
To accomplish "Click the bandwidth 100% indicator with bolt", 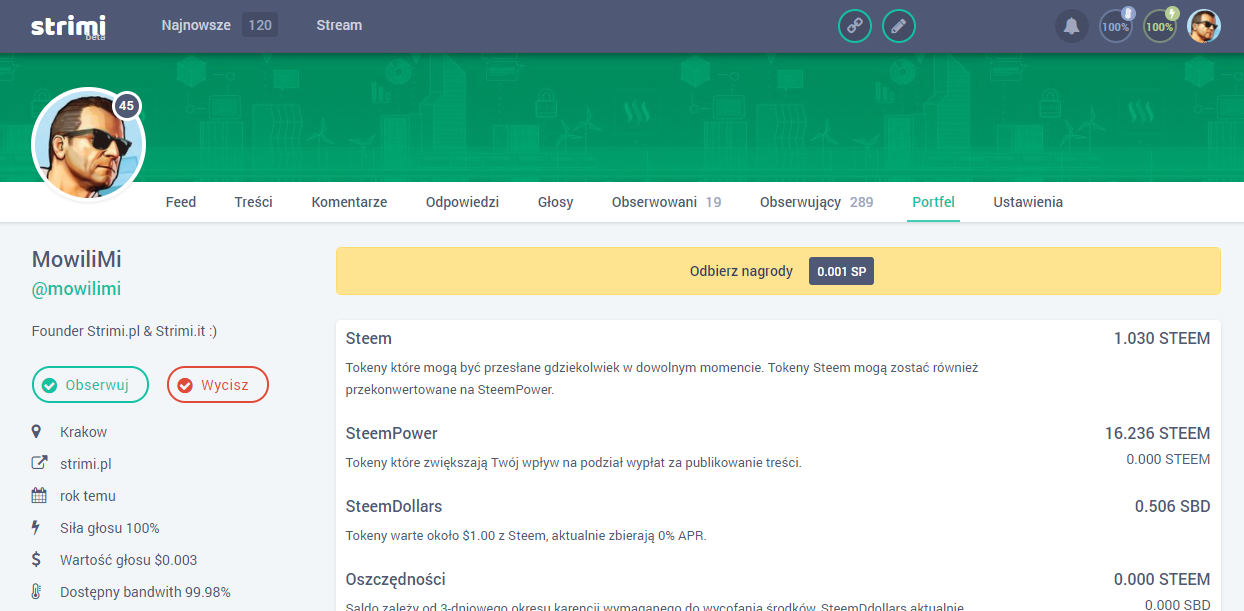I will tap(1160, 26).
